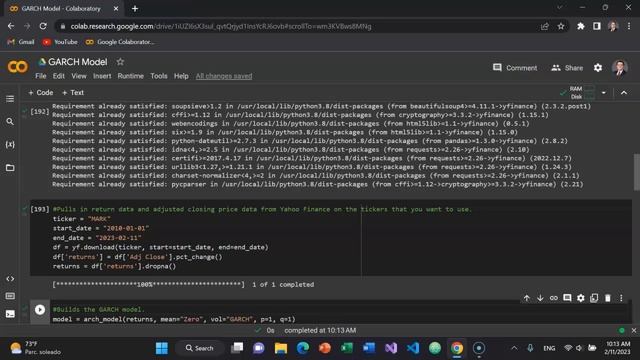
Task: Open weather widget 73°F
Action: 36,348
